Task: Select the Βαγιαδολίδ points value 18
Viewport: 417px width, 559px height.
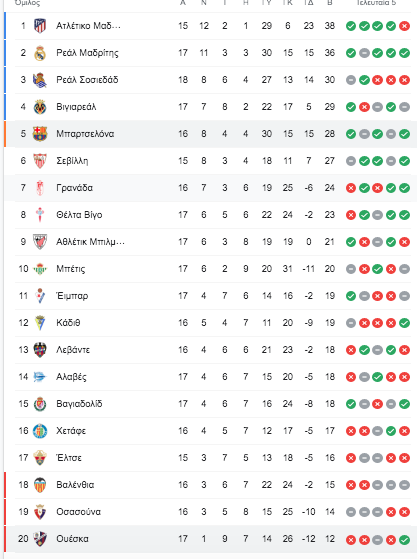Action: (330, 404)
